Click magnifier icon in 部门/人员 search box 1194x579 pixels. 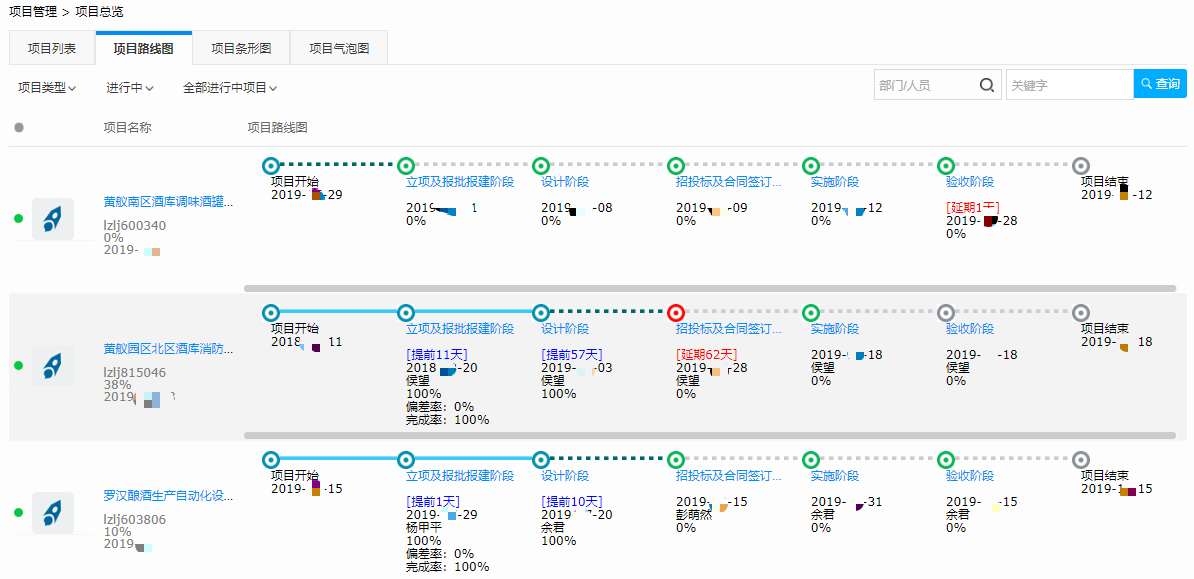tap(986, 85)
